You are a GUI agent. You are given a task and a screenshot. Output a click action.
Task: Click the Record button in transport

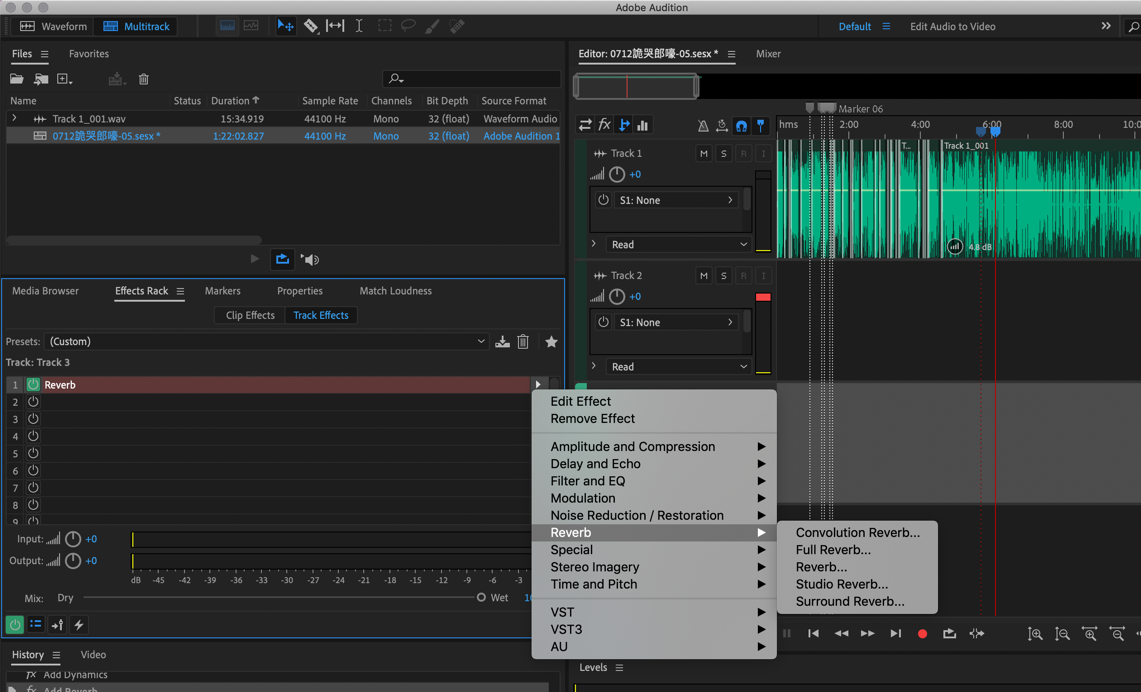click(922, 634)
